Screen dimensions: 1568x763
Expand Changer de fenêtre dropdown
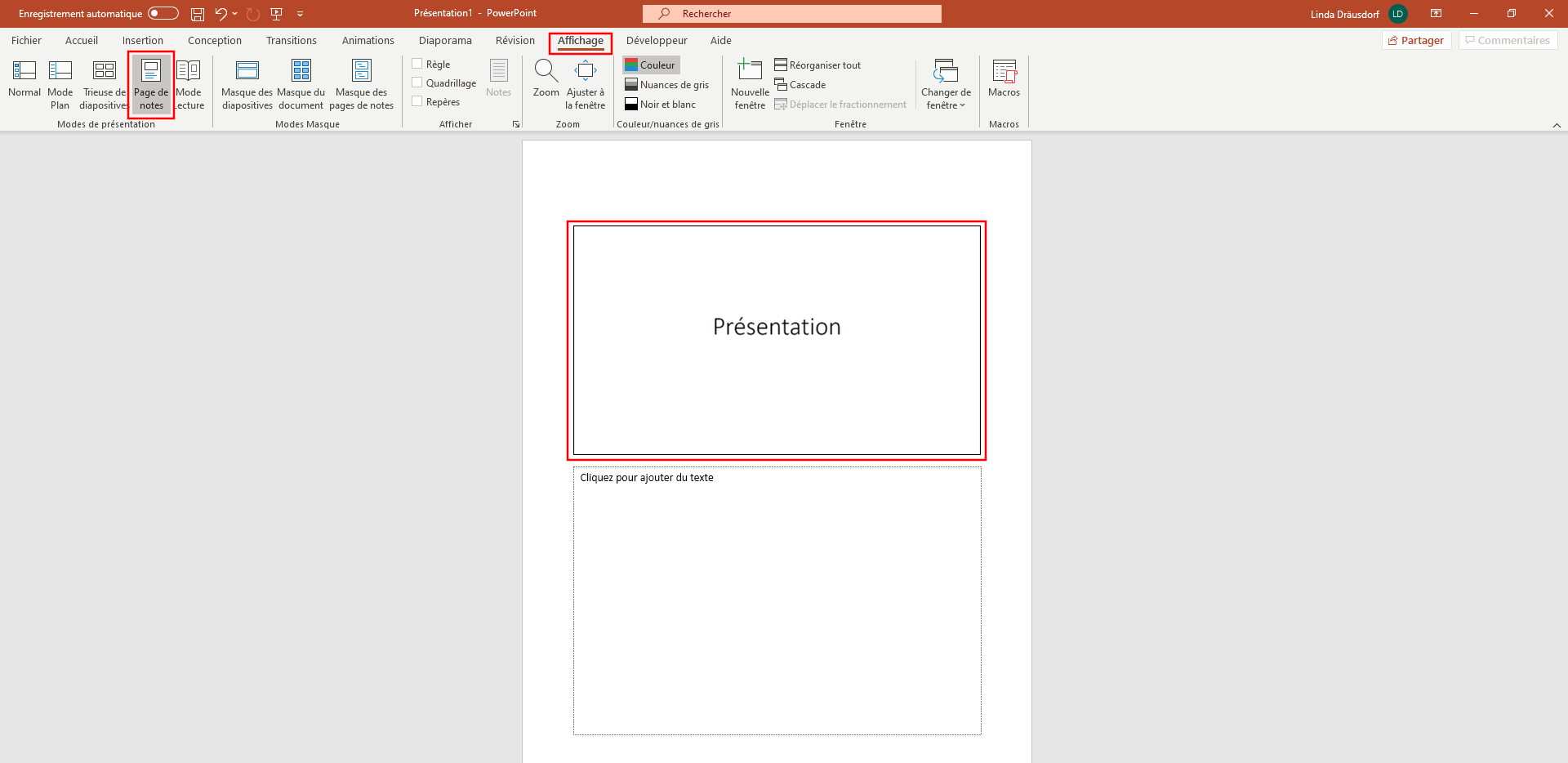coord(946,84)
